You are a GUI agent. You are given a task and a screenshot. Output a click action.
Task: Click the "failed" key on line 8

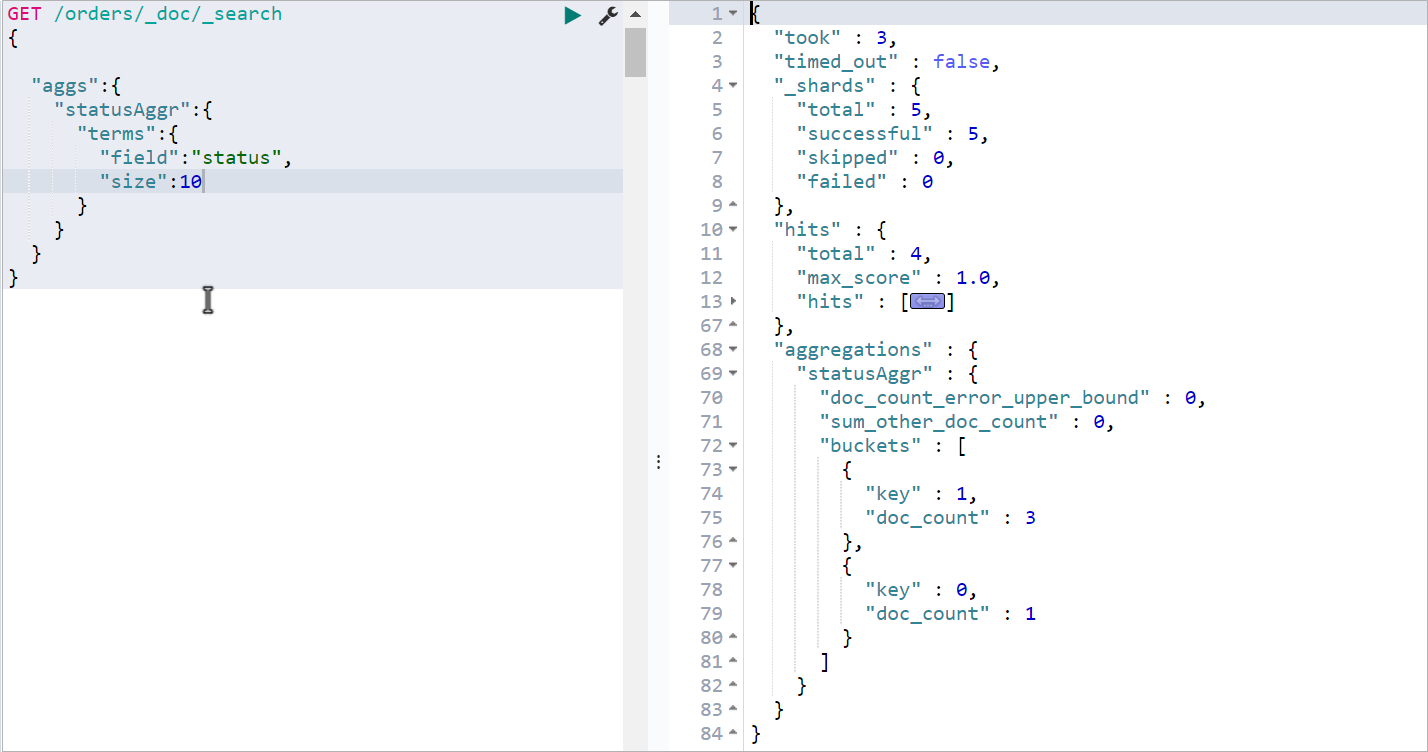click(x=842, y=182)
